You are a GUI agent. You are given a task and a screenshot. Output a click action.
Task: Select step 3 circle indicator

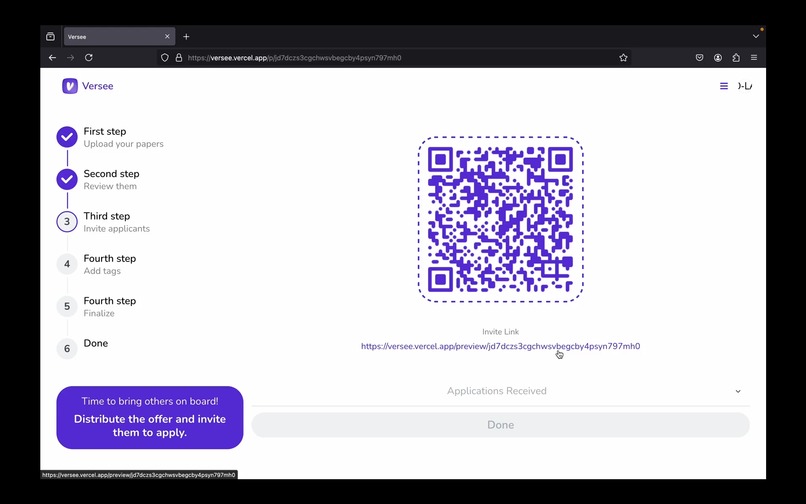67,222
